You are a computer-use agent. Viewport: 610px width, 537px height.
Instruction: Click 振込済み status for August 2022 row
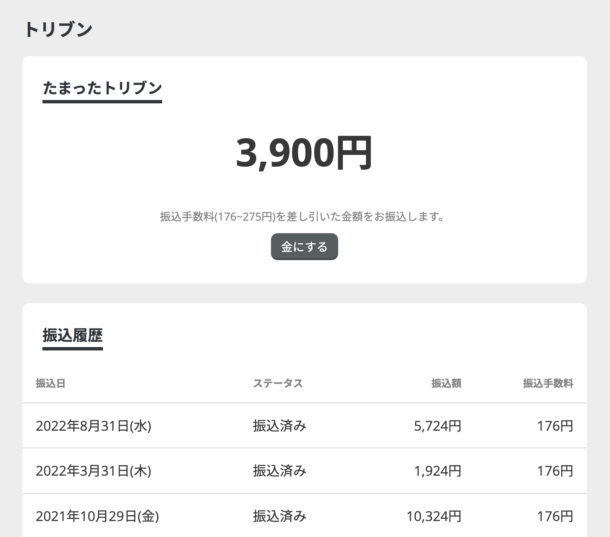(x=279, y=426)
